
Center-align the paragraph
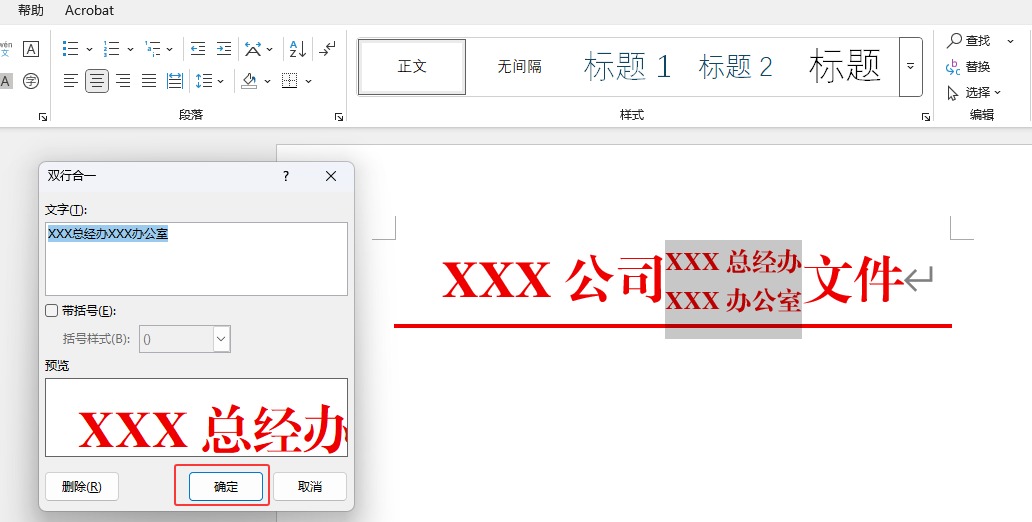click(97, 81)
